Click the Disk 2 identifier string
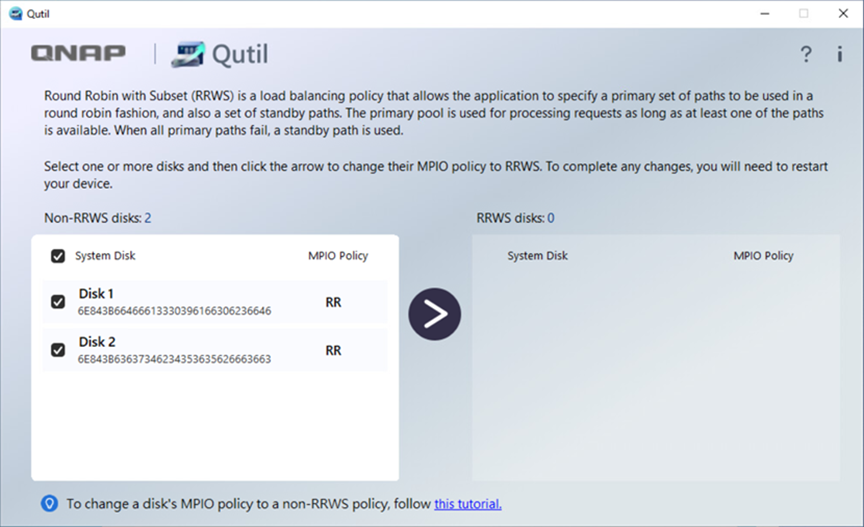The image size is (864, 527). coord(175,359)
